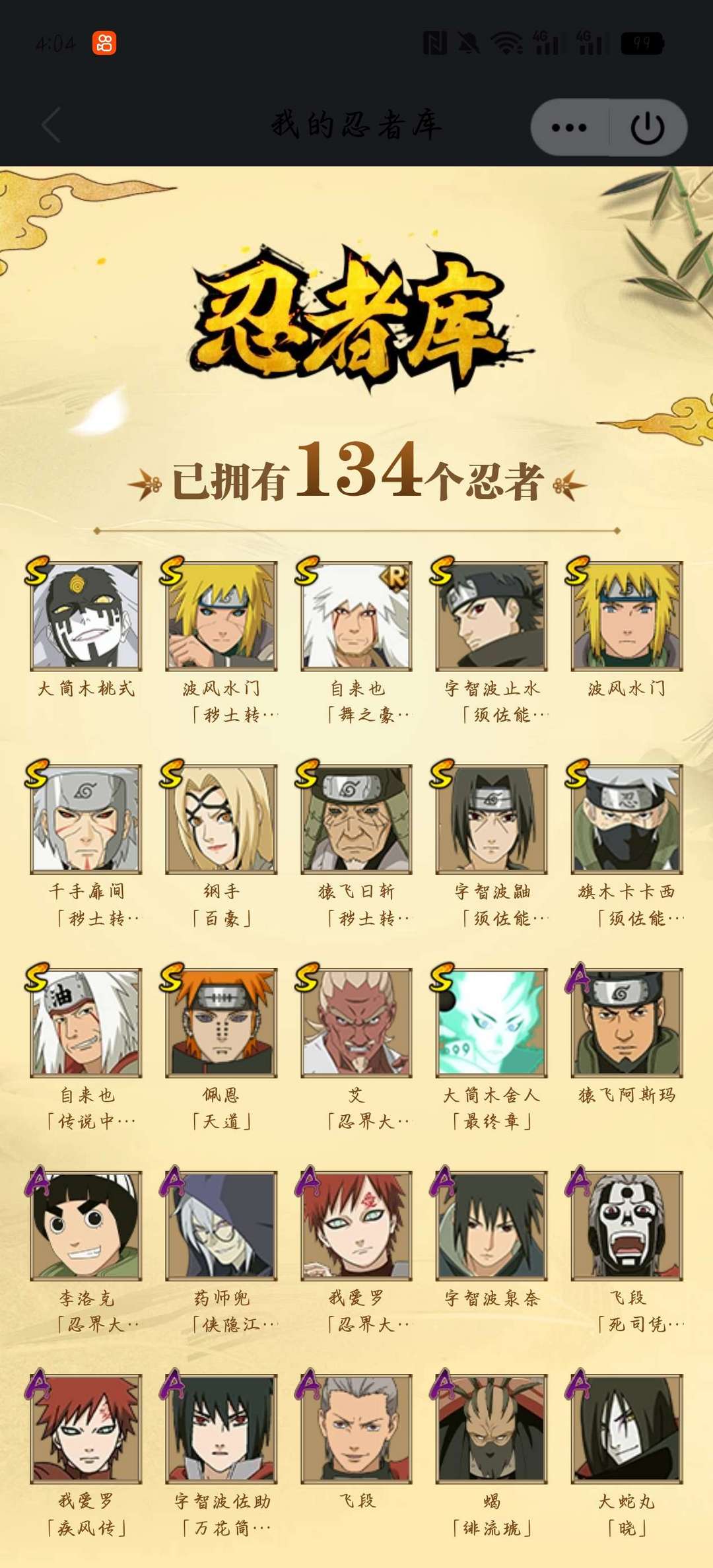This screenshot has height=1568, width=713.
Task: Open the 猿飞日斩 ninja card
Action: pos(356,819)
